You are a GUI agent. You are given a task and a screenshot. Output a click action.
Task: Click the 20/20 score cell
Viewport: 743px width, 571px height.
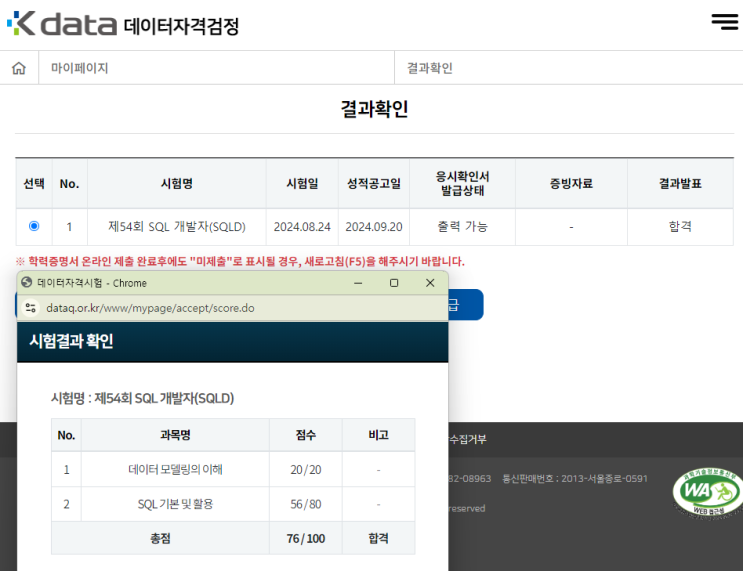(306, 470)
